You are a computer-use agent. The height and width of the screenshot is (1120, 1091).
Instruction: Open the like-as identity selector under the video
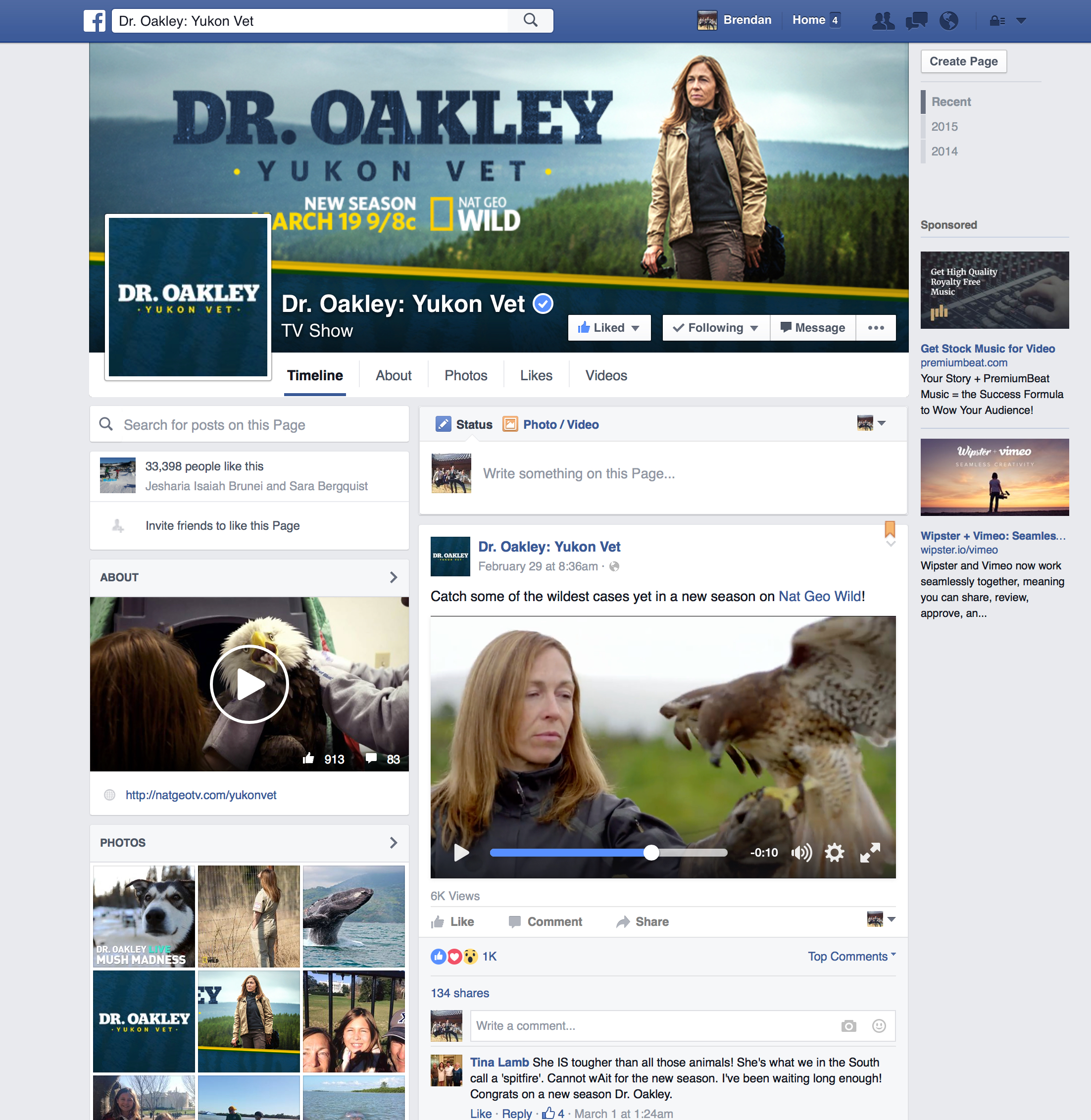881,919
